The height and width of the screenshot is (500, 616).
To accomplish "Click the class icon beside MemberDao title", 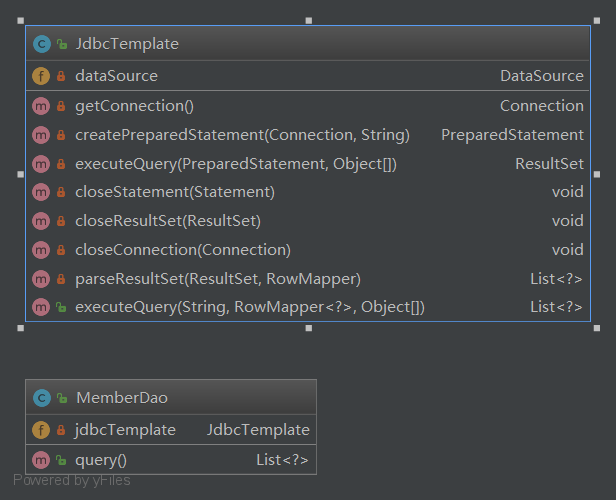I will (x=41, y=398).
